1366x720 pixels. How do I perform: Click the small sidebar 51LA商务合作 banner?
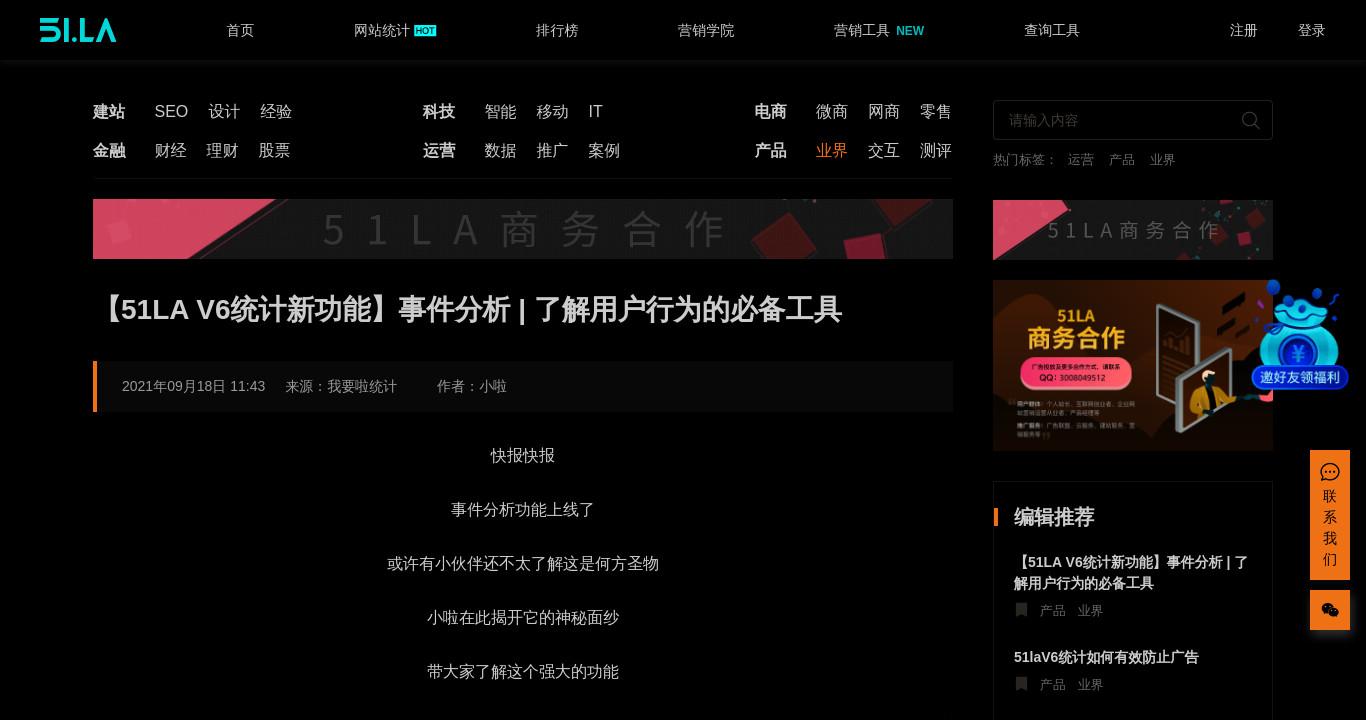(x=1133, y=230)
